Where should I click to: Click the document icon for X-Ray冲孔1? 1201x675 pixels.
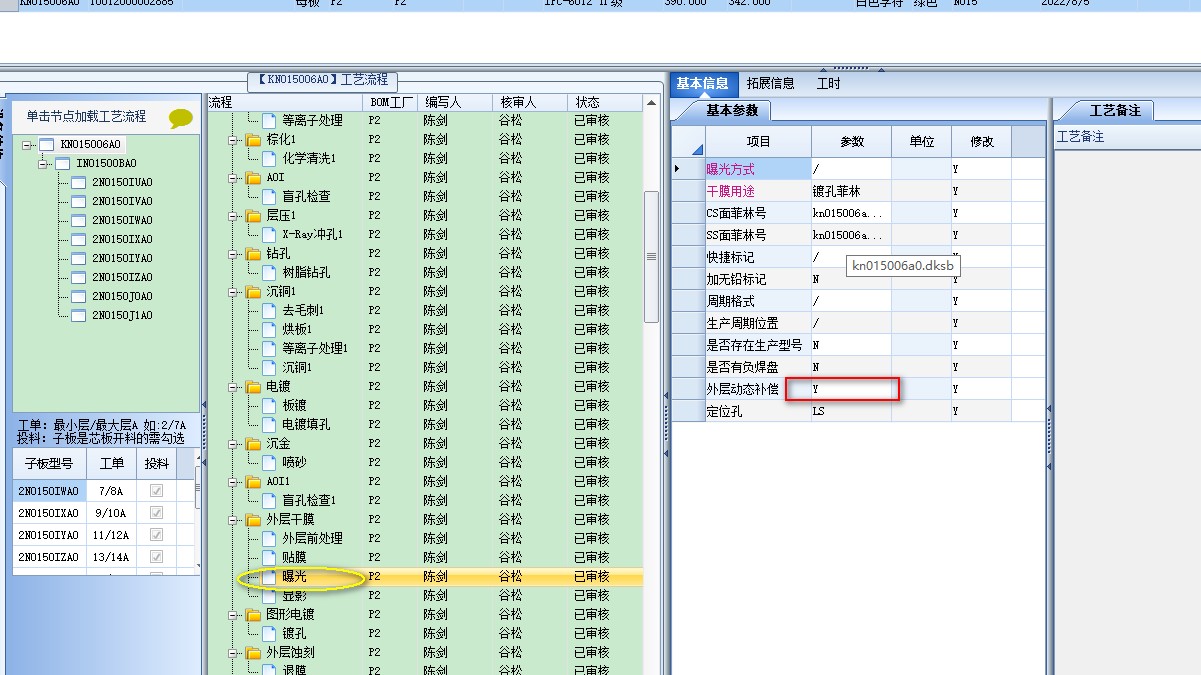[x=268, y=234]
